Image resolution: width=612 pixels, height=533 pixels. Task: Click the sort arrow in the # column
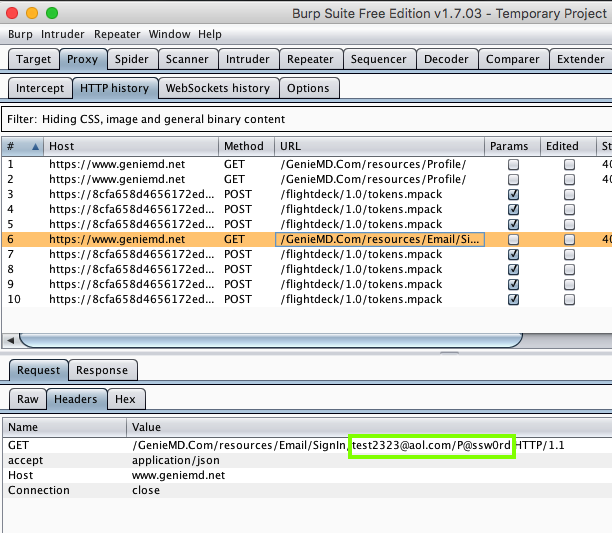tap(37, 147)
